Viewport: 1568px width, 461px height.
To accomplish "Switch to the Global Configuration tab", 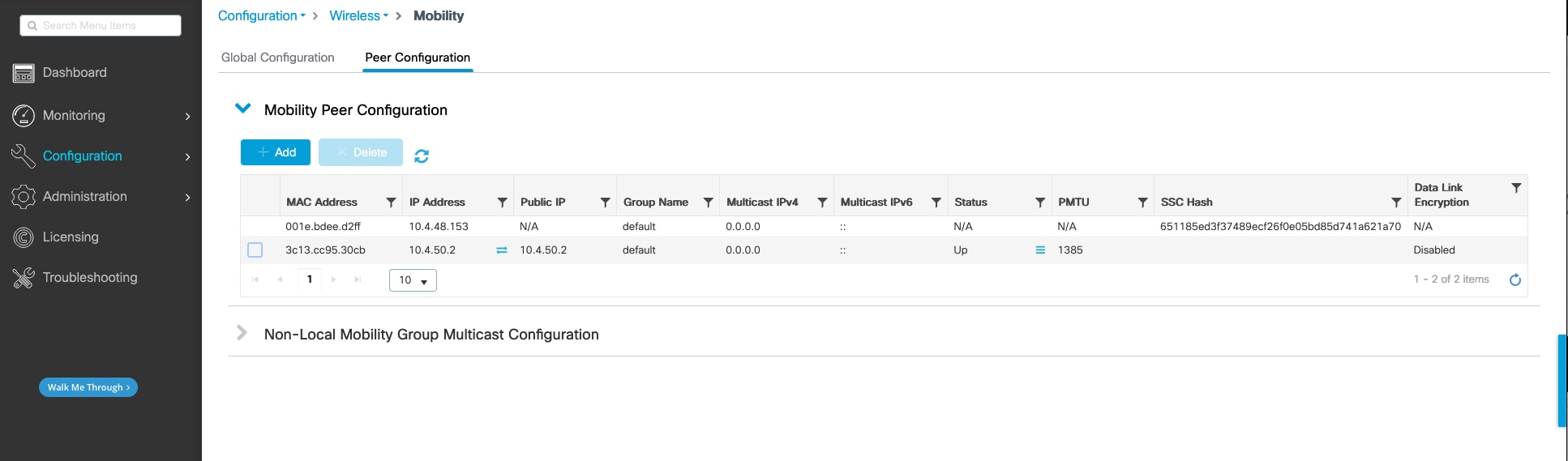I will pos(277,58).
